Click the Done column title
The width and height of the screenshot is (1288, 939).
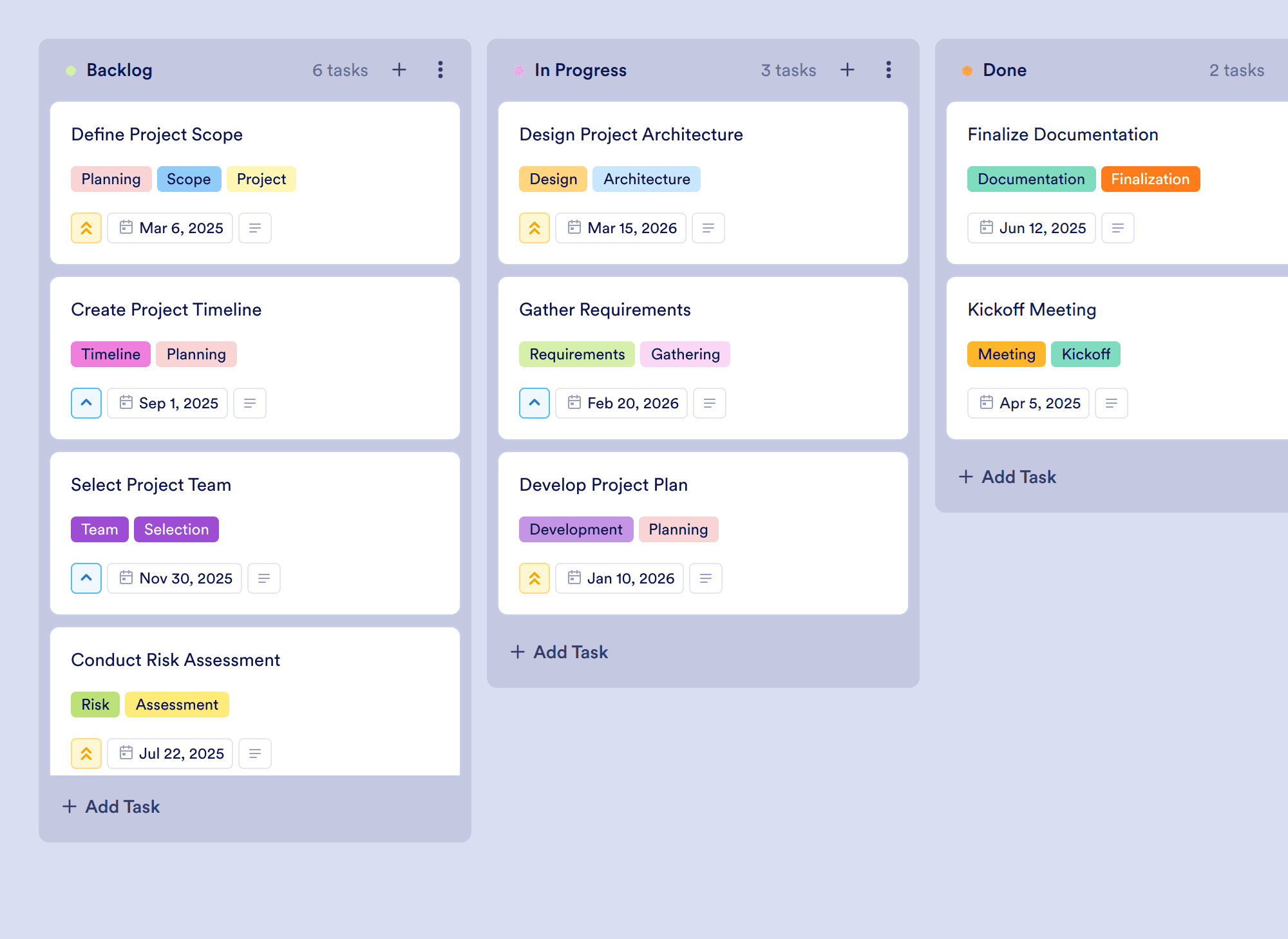(1005, 70)
